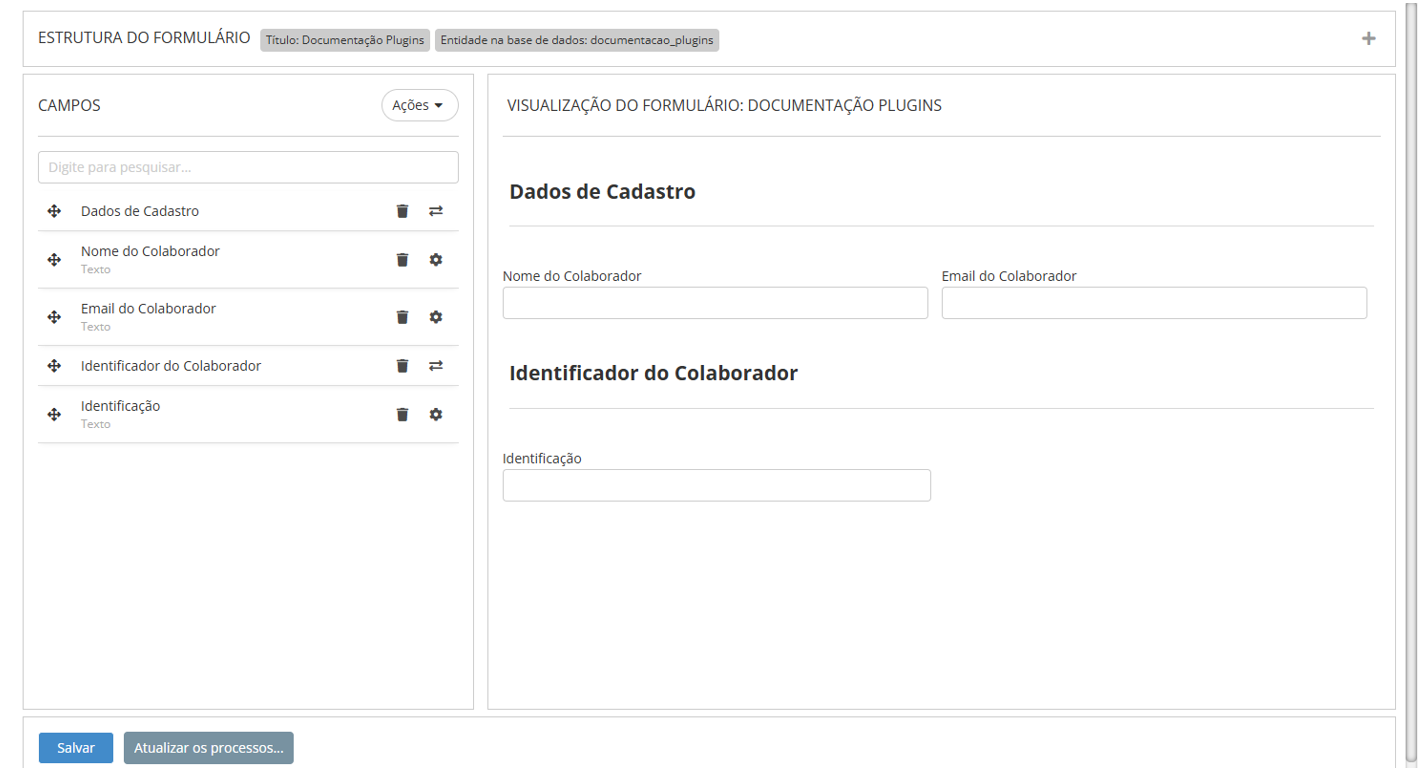Click the Salvar button

click(x=76, y=748)
